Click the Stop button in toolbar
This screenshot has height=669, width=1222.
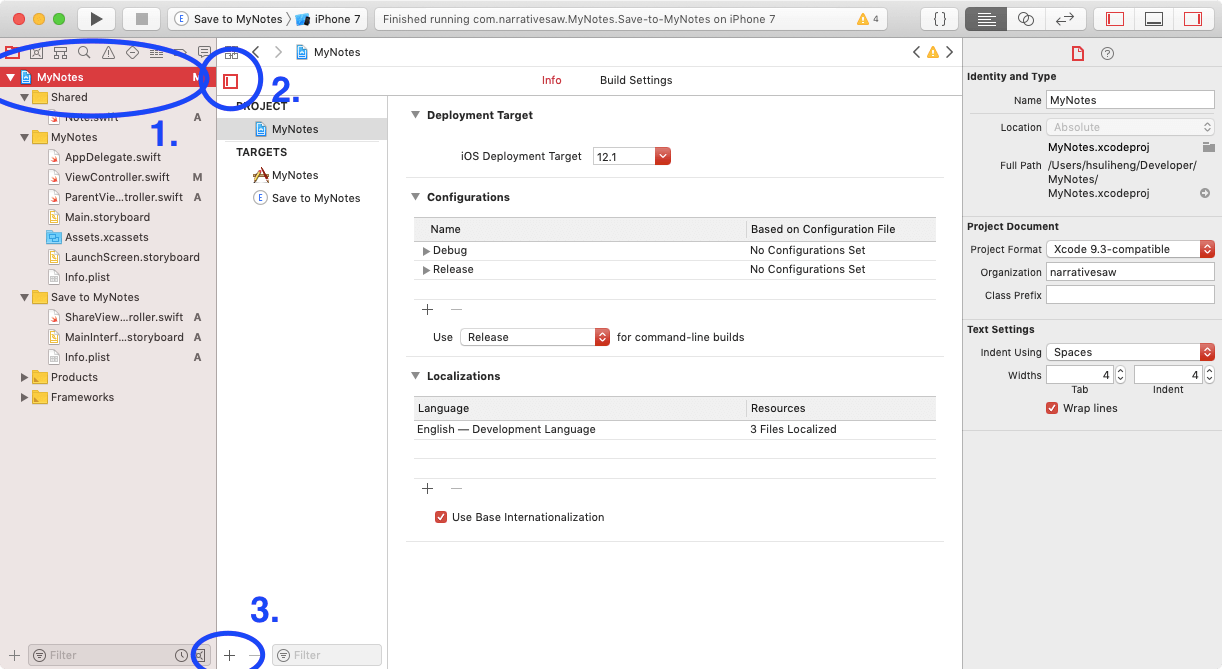pyautogui.click(x=141, y=19)
